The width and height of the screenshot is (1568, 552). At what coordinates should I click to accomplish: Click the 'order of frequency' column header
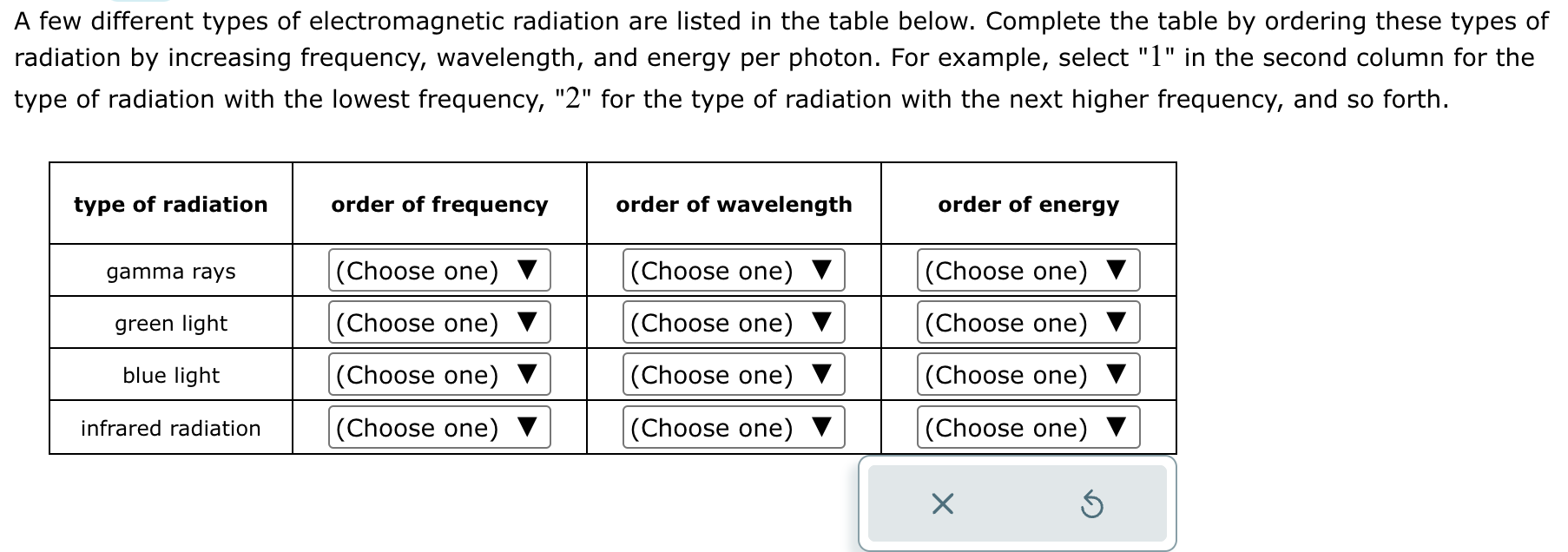click(438, 204)
